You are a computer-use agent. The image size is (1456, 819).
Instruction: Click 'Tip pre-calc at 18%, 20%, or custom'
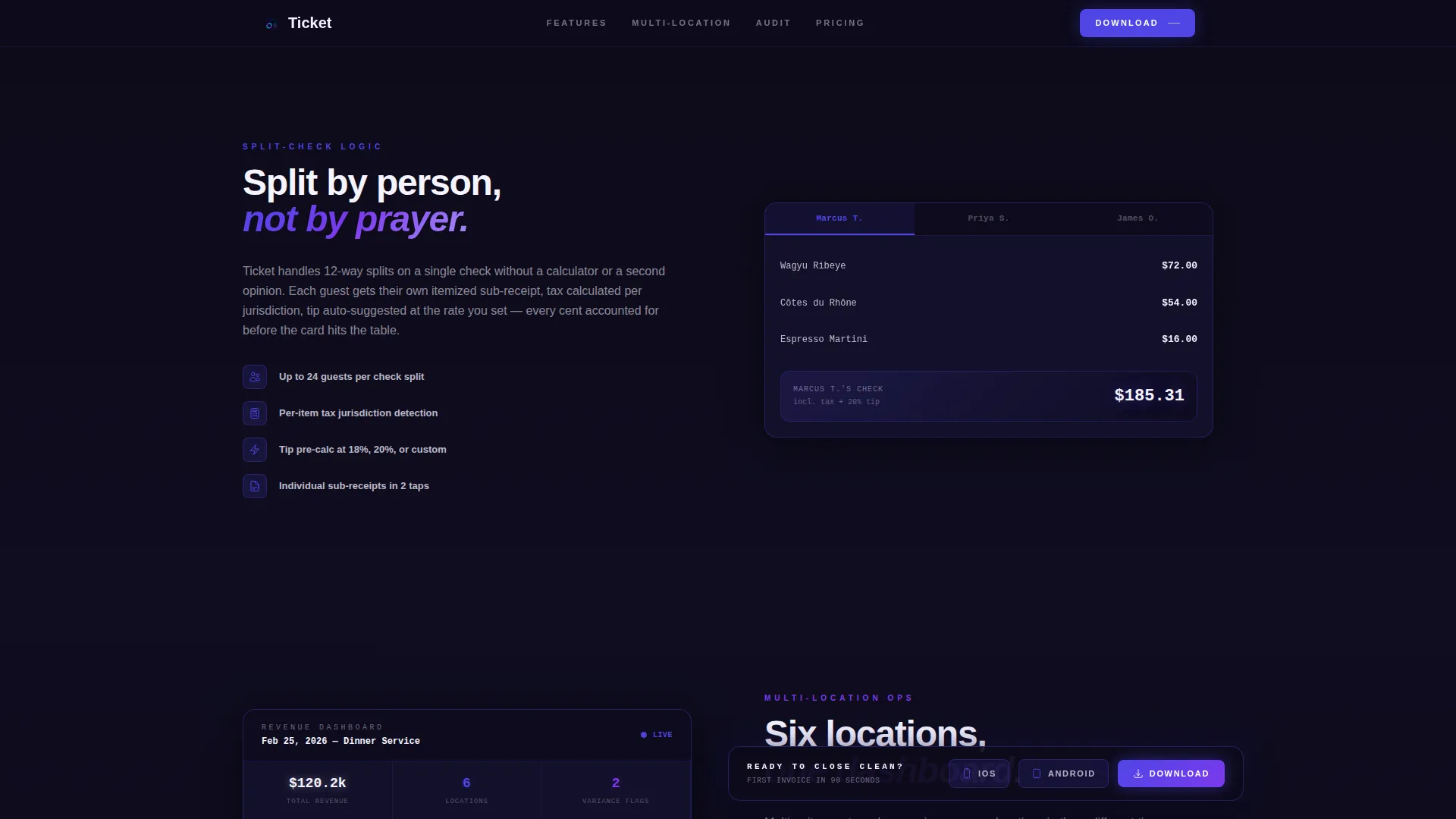pos(362,450)
